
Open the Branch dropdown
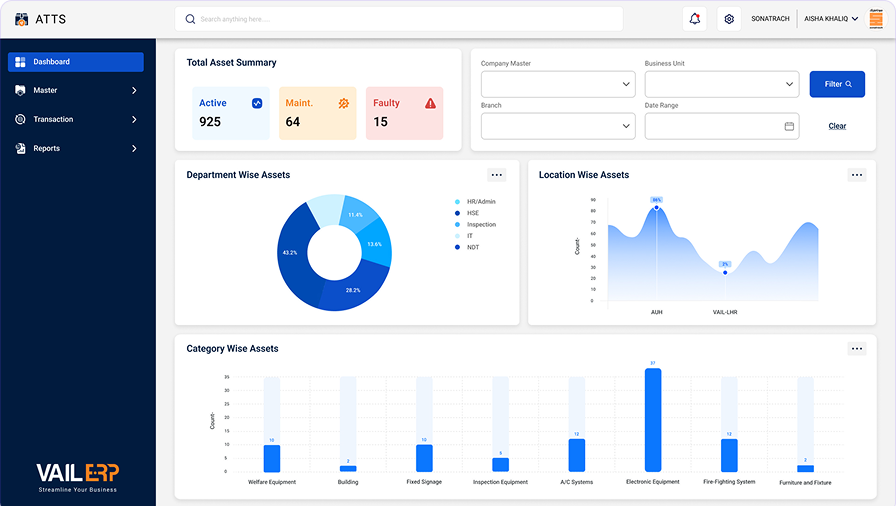pyautogui.click(x=558, y=126)
